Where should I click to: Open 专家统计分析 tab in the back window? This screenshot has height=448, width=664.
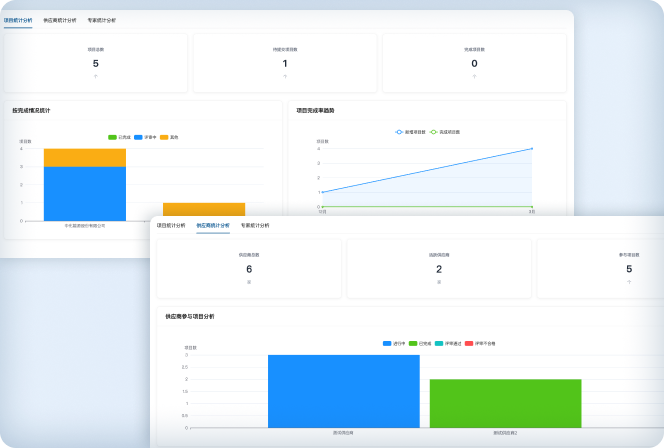pyautogui.click(x=101, y=20)
